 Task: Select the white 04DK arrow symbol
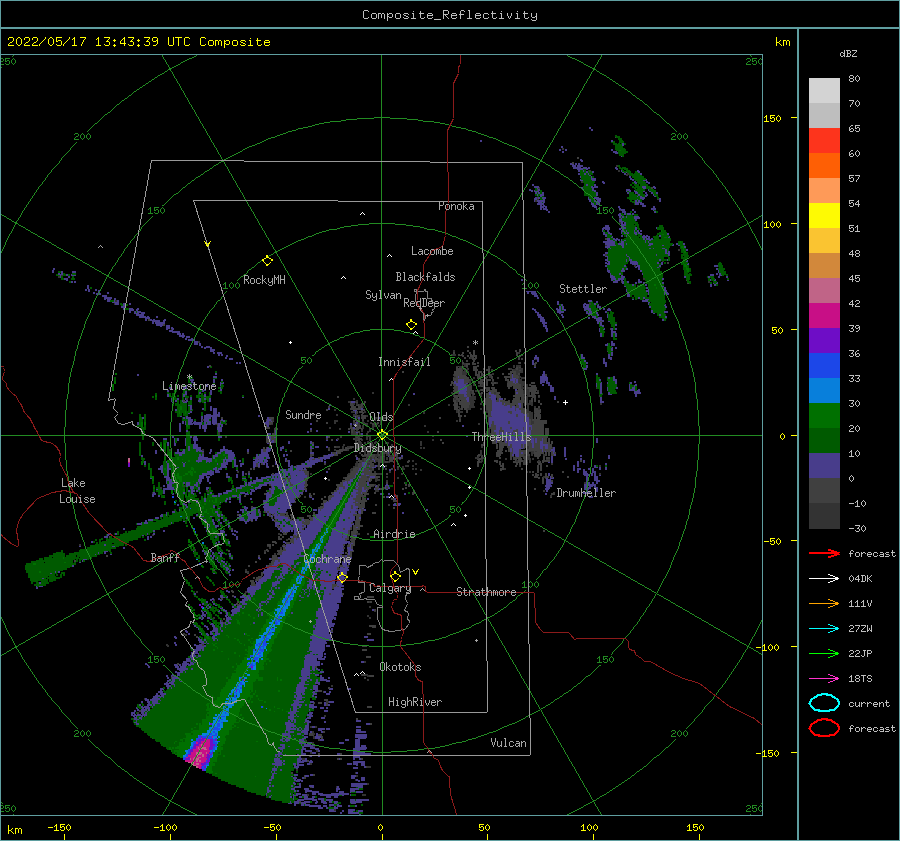point(824,578)
